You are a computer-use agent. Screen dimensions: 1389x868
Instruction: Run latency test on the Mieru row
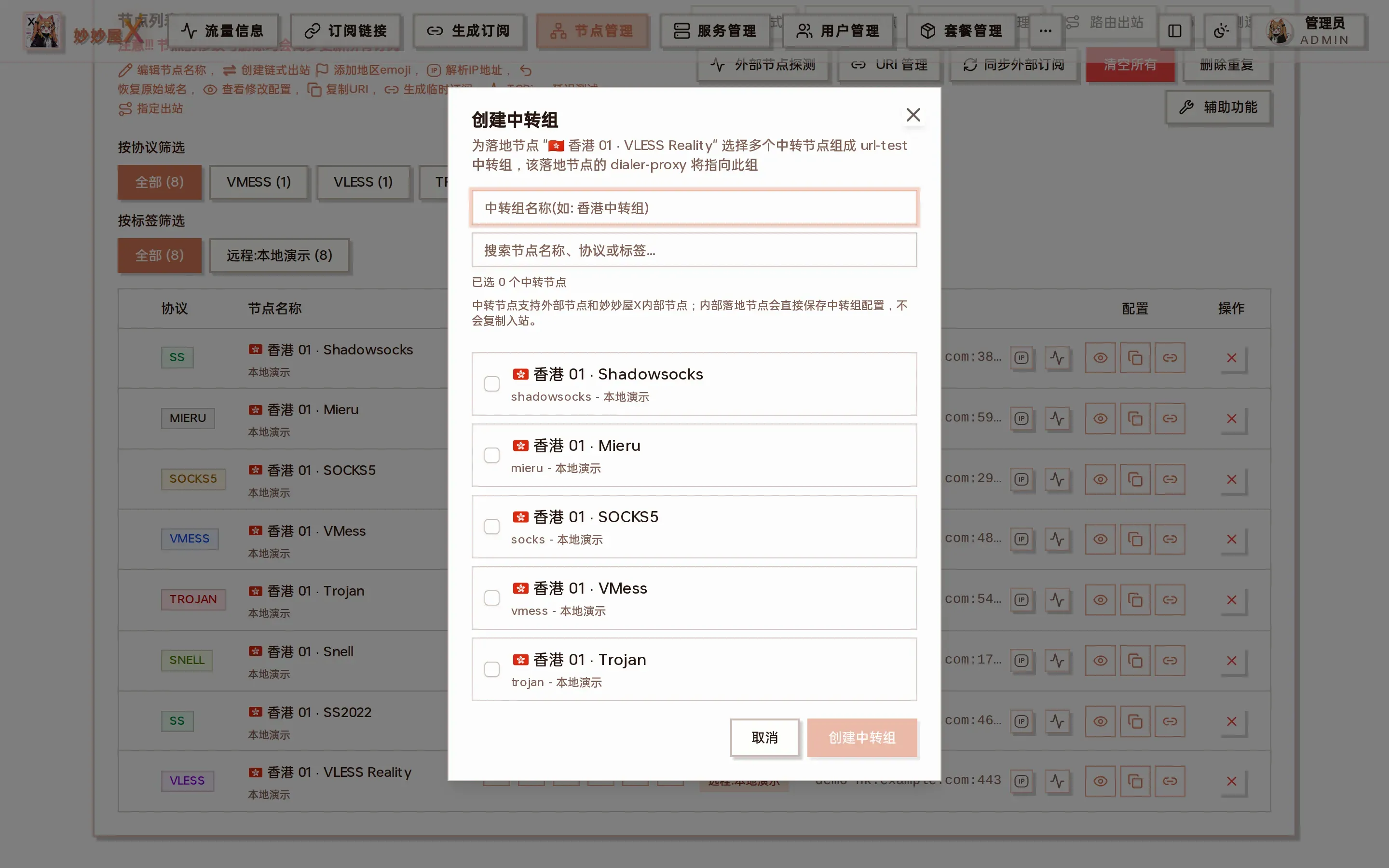point(1057,419)
